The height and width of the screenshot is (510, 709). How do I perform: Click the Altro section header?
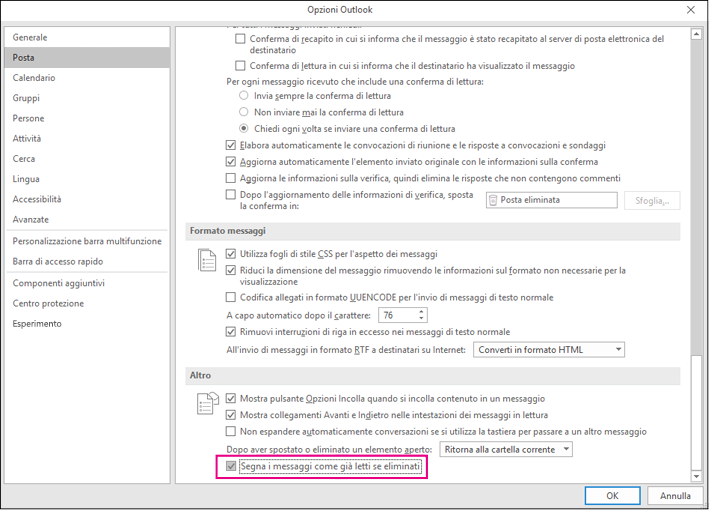(433, 375)
